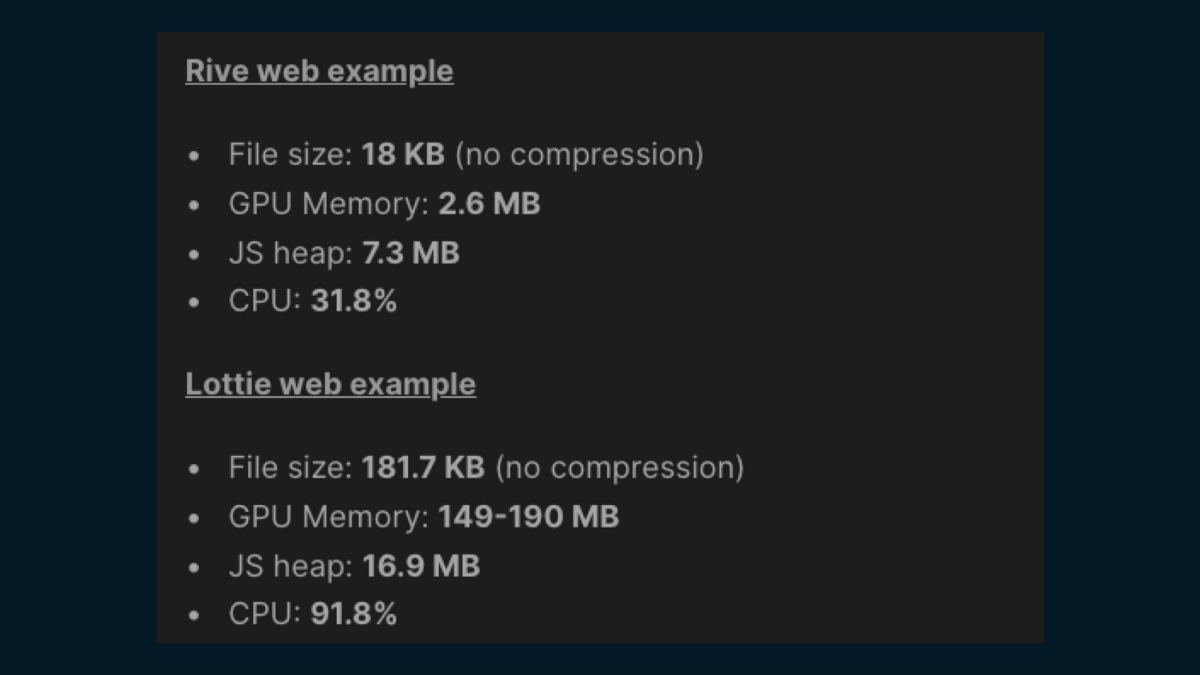Image resolution: width=1200 pixels, height=675 pixels.
Task: Click the bold 149-190 MB GPU memory value
Action: pos(528,517)
